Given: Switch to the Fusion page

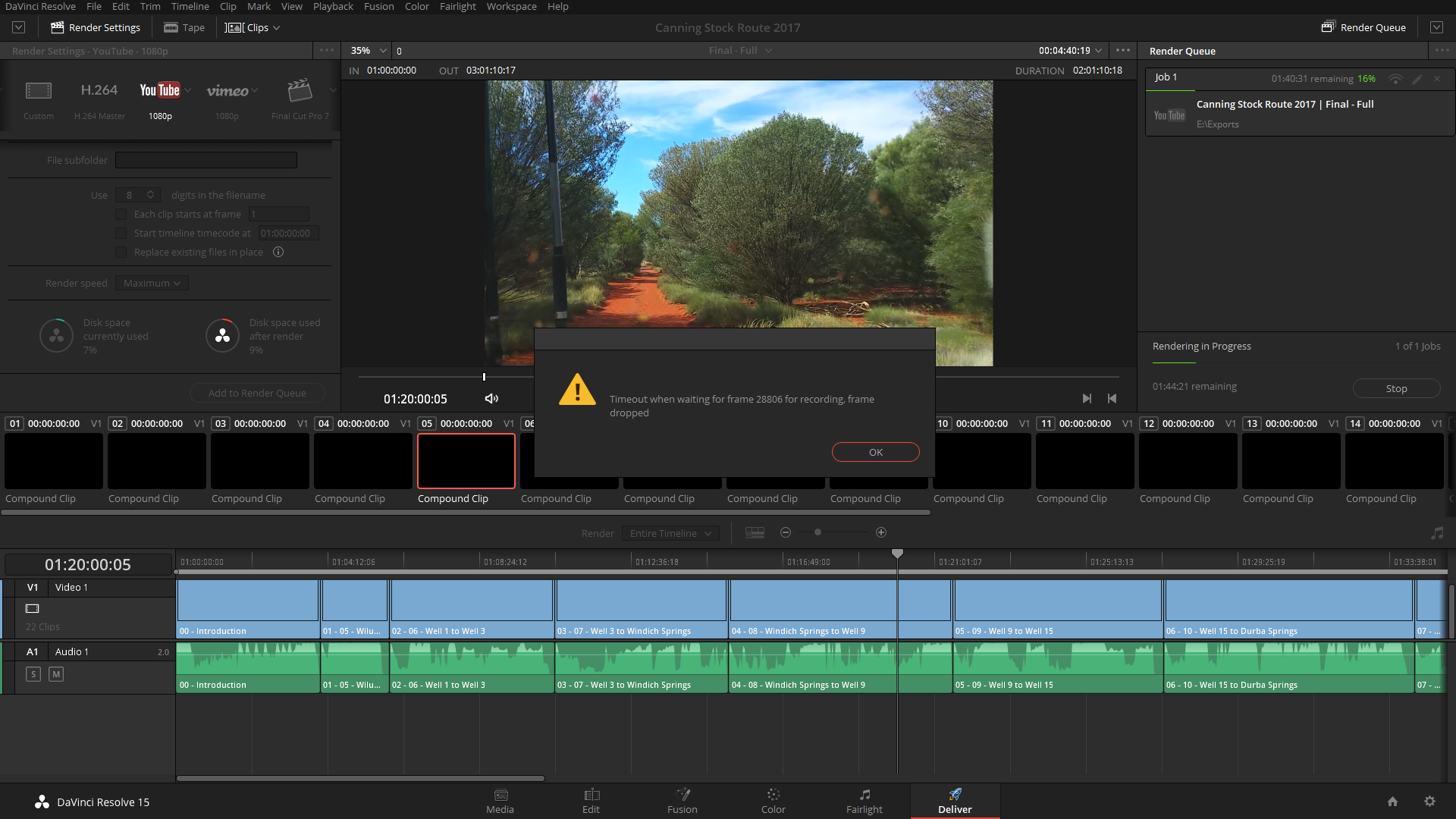Looking at the screenshot, I should [682, 801].
